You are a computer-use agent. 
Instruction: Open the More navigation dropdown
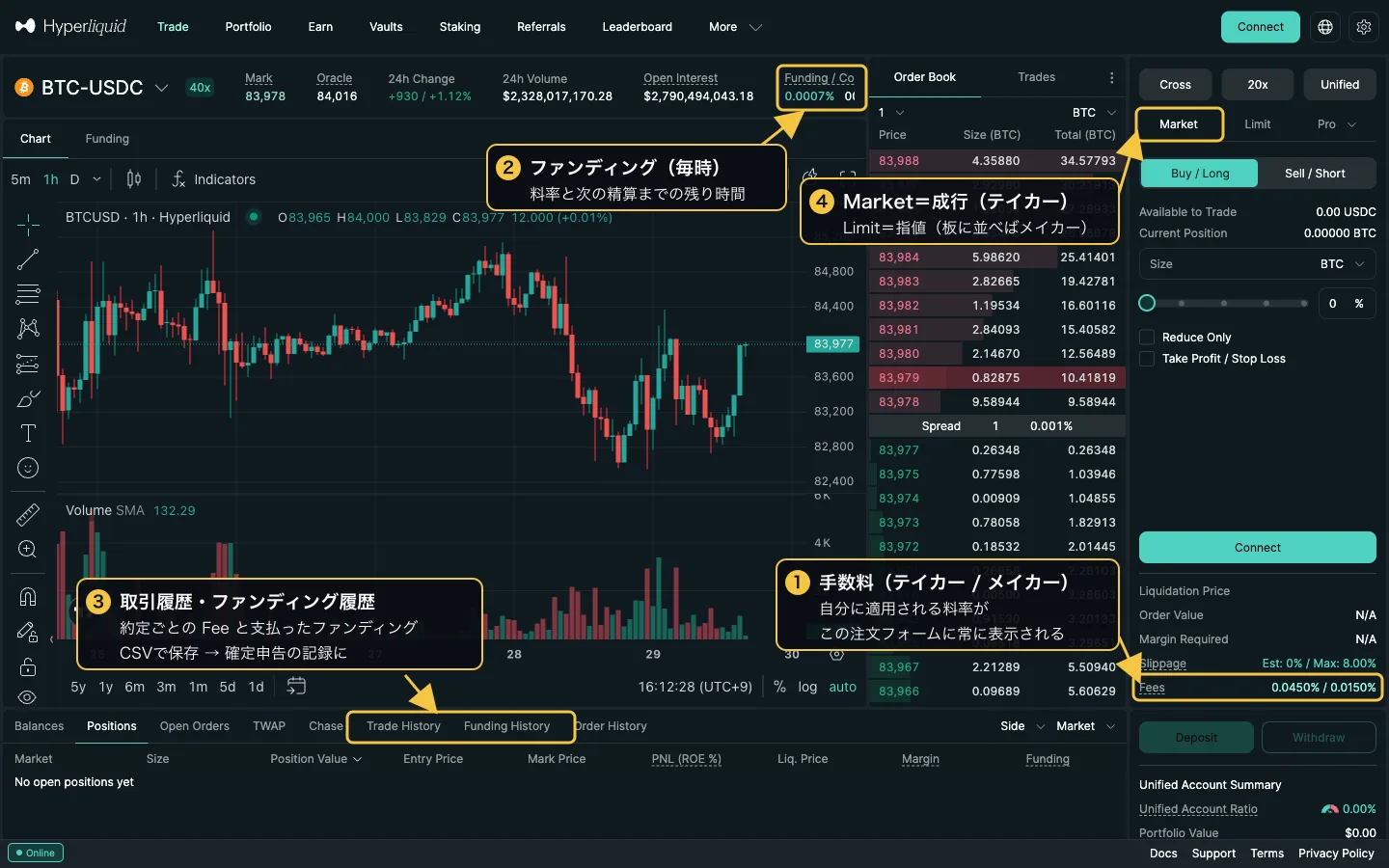click(x=735, y=27)
